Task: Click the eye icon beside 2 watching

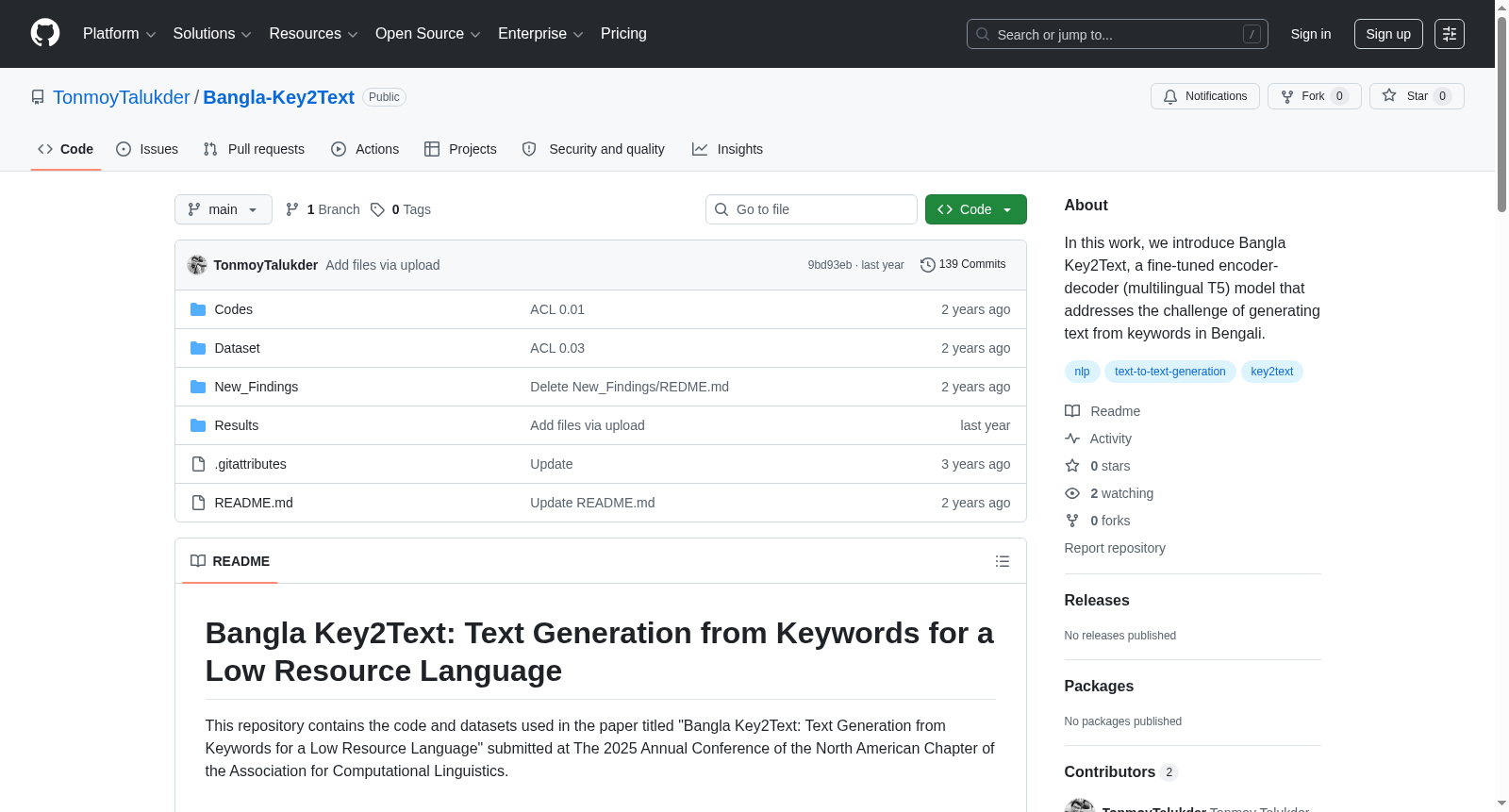Action: click(1072, 493)
